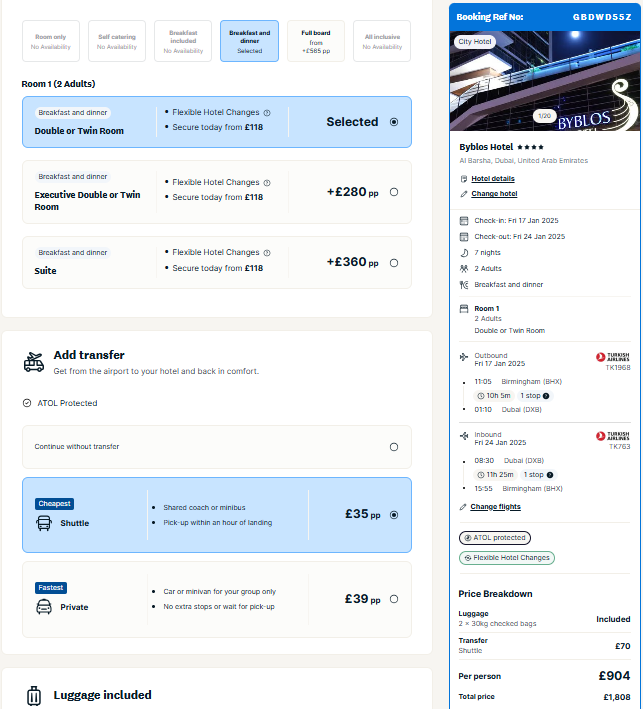Click the inbound 1 stop info icon

click(x=550, y=475)
